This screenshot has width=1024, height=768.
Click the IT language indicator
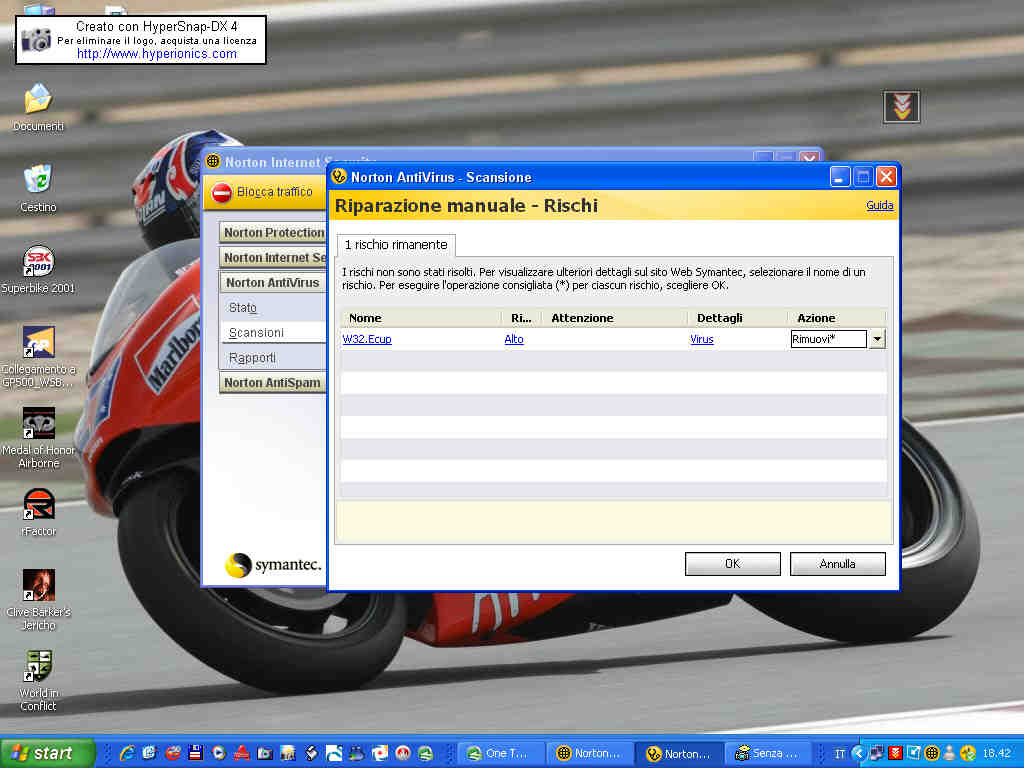point(839,754)
